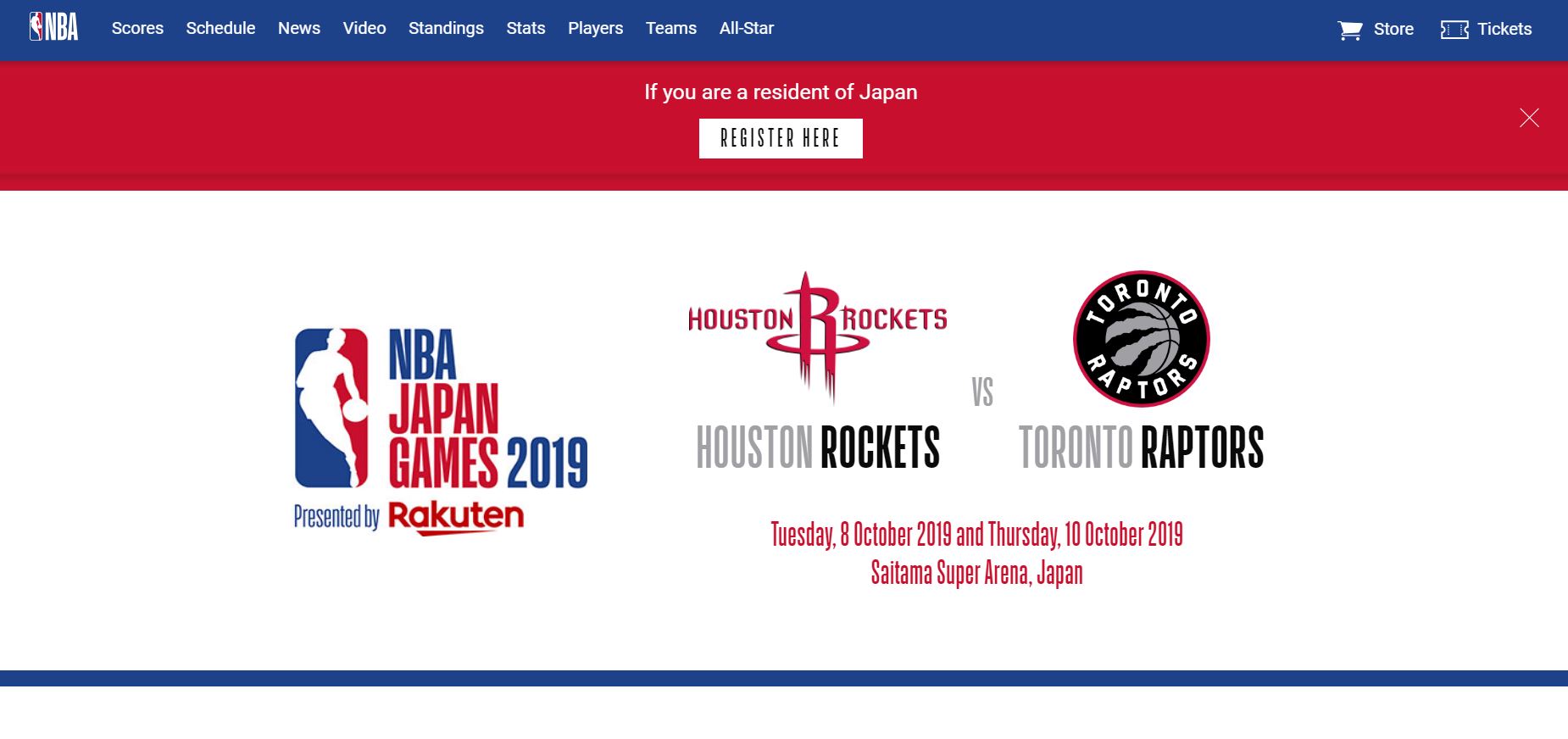Image resolution: width=1568 pixels, height=739 pixels.
Task: Open the Schedule menu item
Action: 220,28
